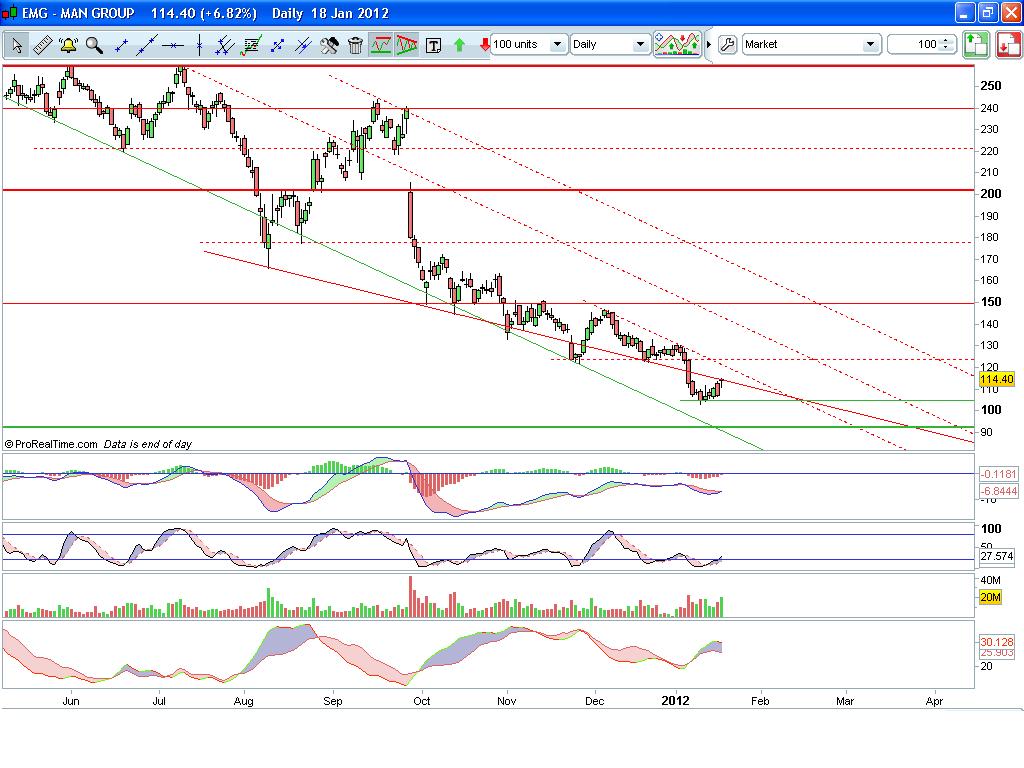Toggle automatic trend lines triangle detection
This screenshot has width=1024, height=768.
(x=407, y=45)
